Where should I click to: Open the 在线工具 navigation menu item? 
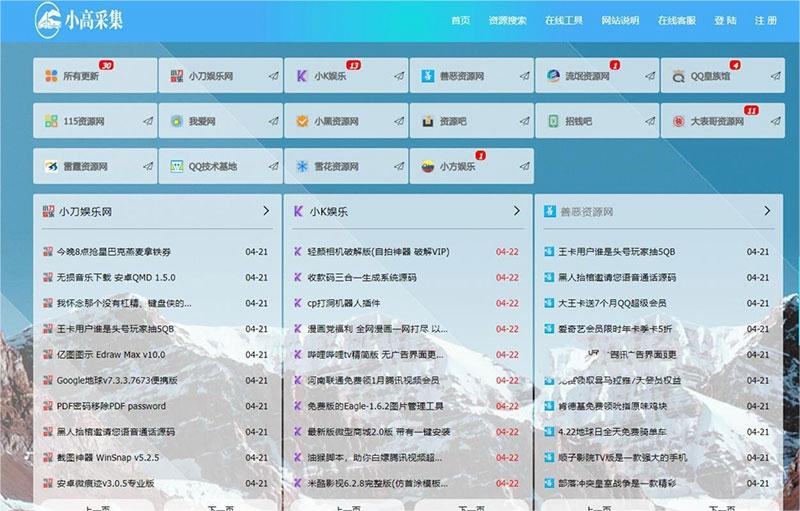point(563,20)
